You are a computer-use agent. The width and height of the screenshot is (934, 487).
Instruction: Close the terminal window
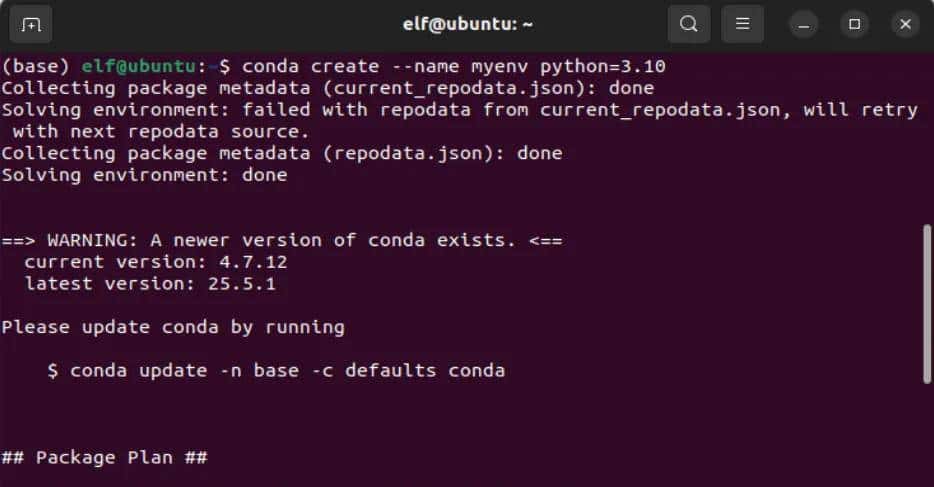point(904,24)
